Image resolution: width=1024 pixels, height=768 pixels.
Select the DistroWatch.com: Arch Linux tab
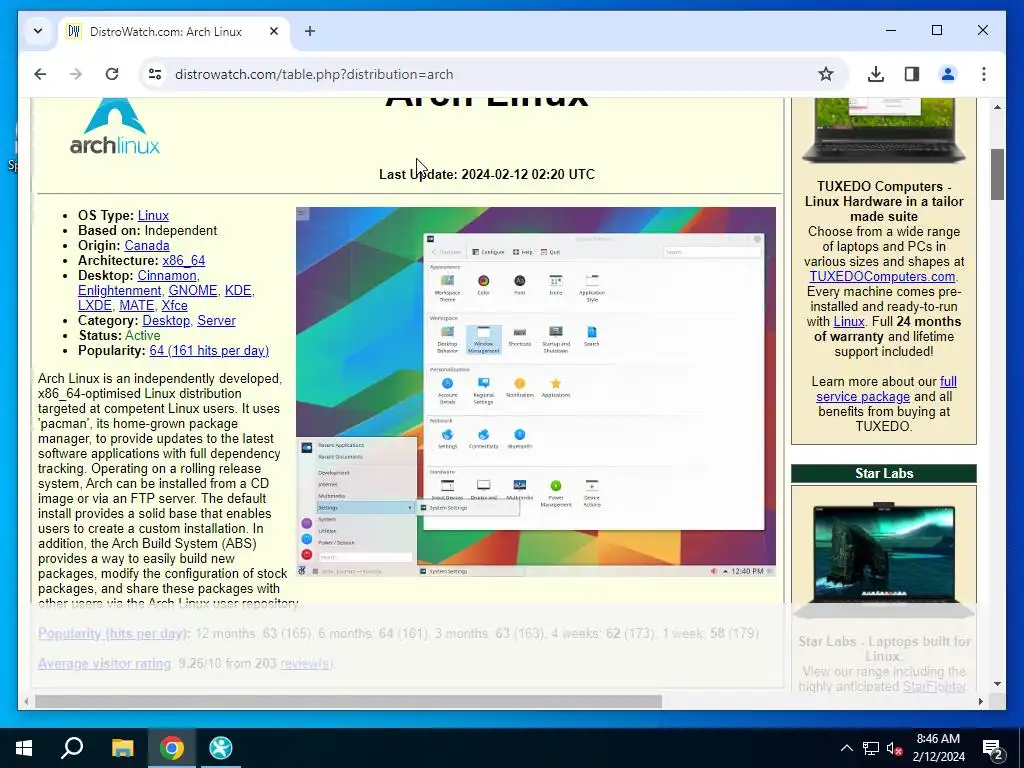click(166, 31)
